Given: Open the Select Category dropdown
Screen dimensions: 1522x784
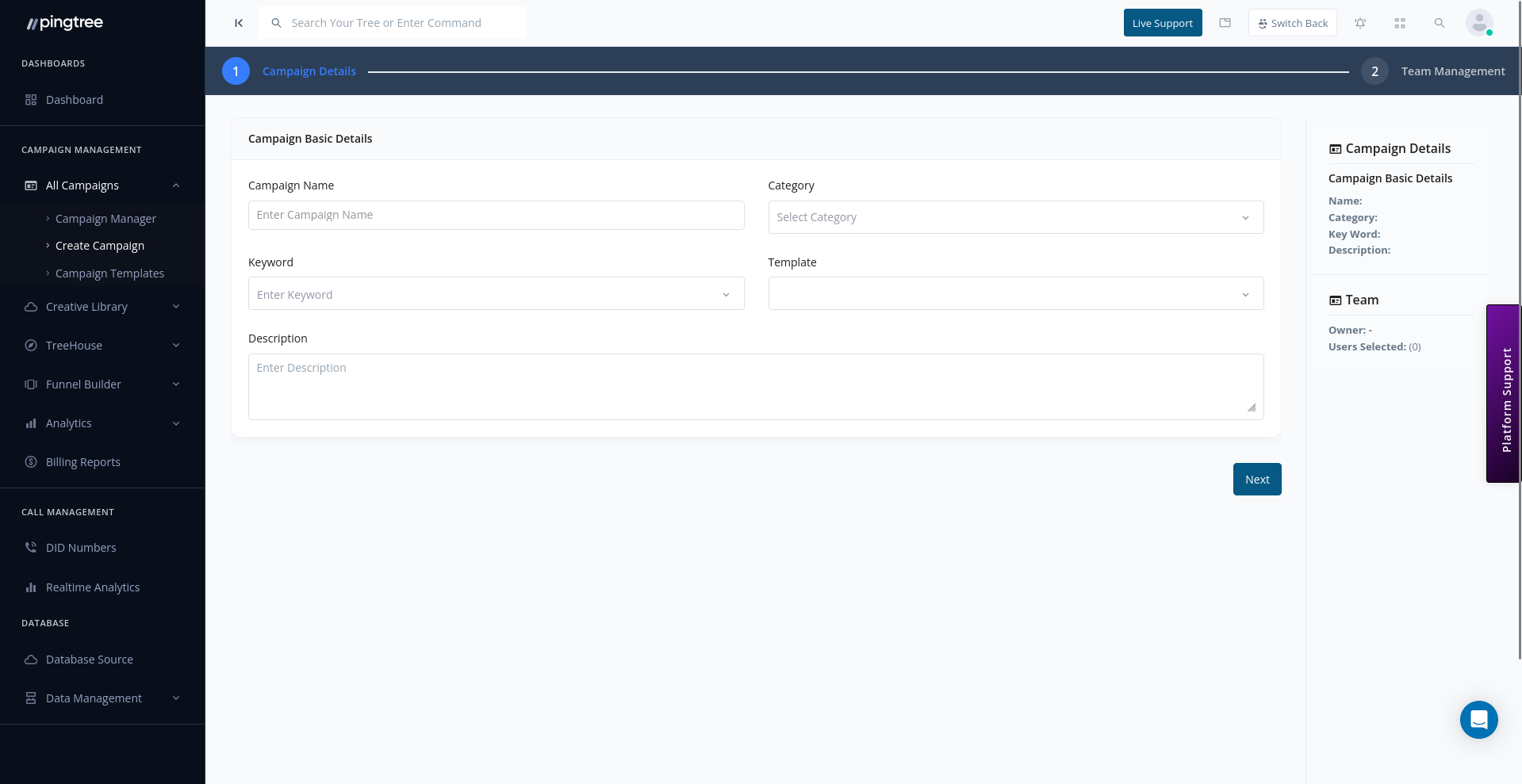Looking at the screenshot, I should pos(1016,217).
